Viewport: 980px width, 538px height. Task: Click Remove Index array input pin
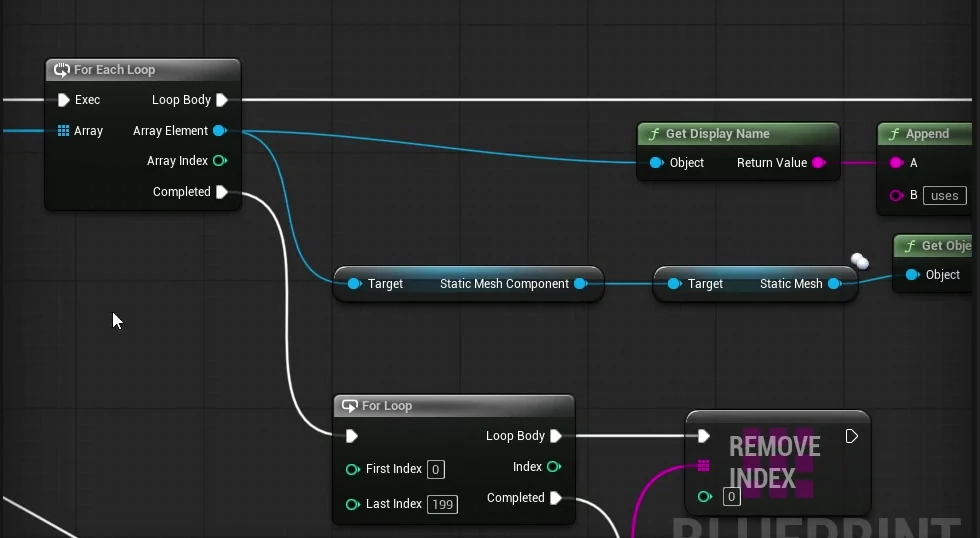[704, 466]
